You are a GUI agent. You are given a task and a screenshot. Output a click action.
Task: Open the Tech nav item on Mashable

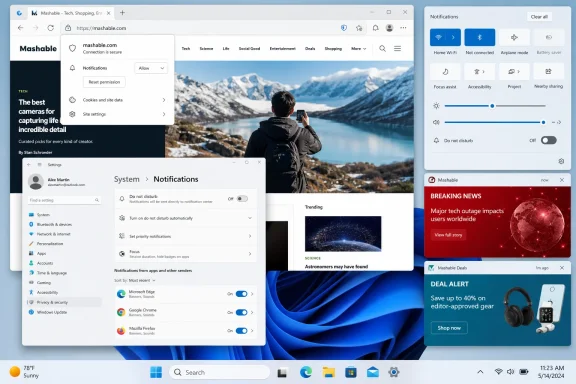coord(186,49)
